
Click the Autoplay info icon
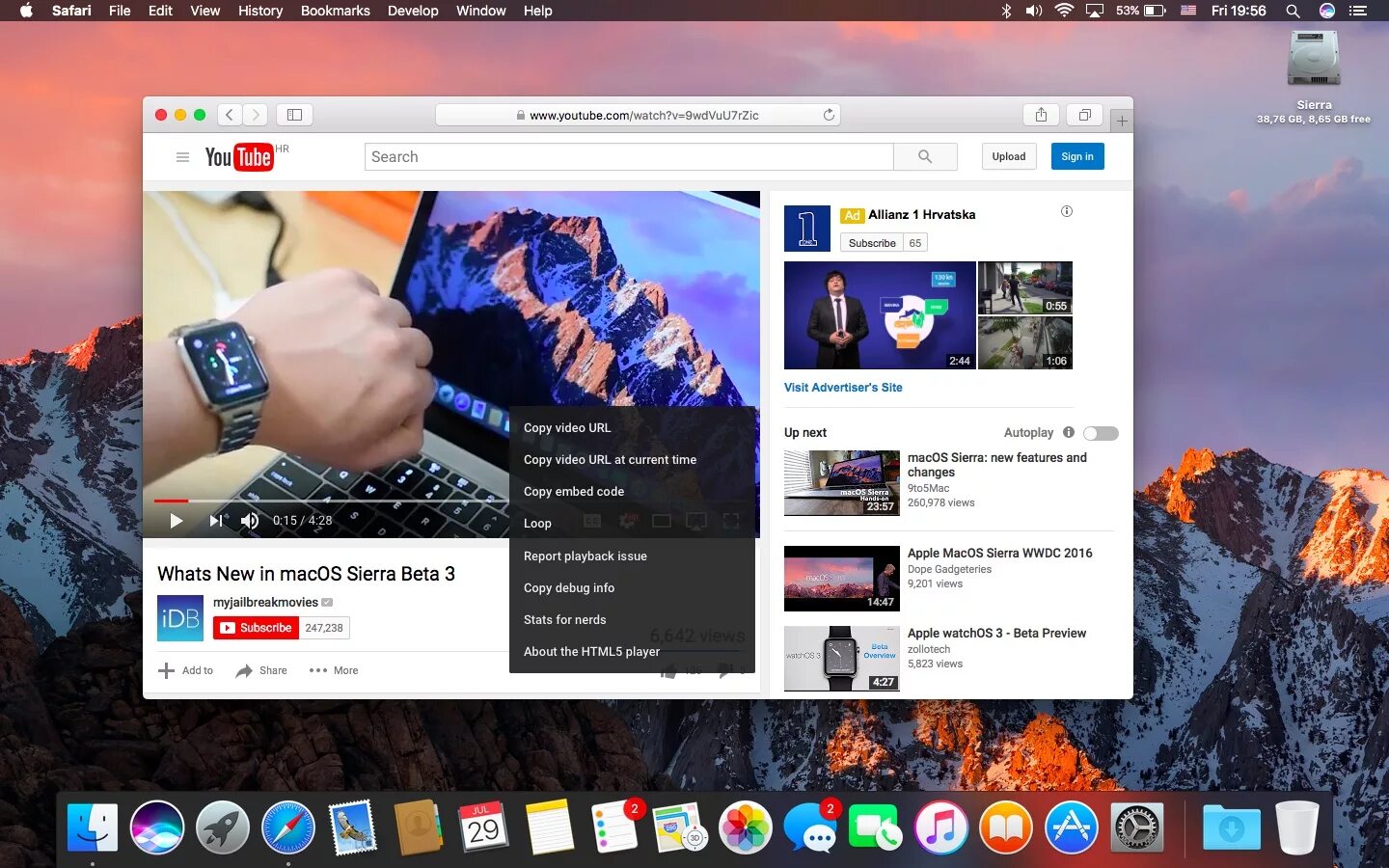pyautogui.click(x=1068, y=432)
